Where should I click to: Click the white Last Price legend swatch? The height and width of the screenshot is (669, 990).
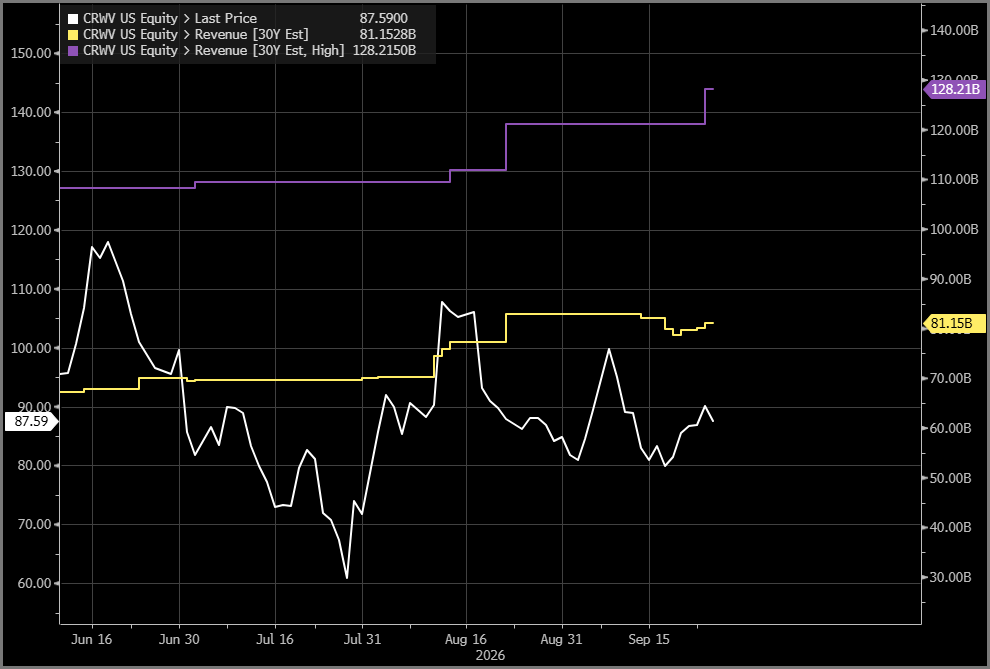tap(73, 19)
